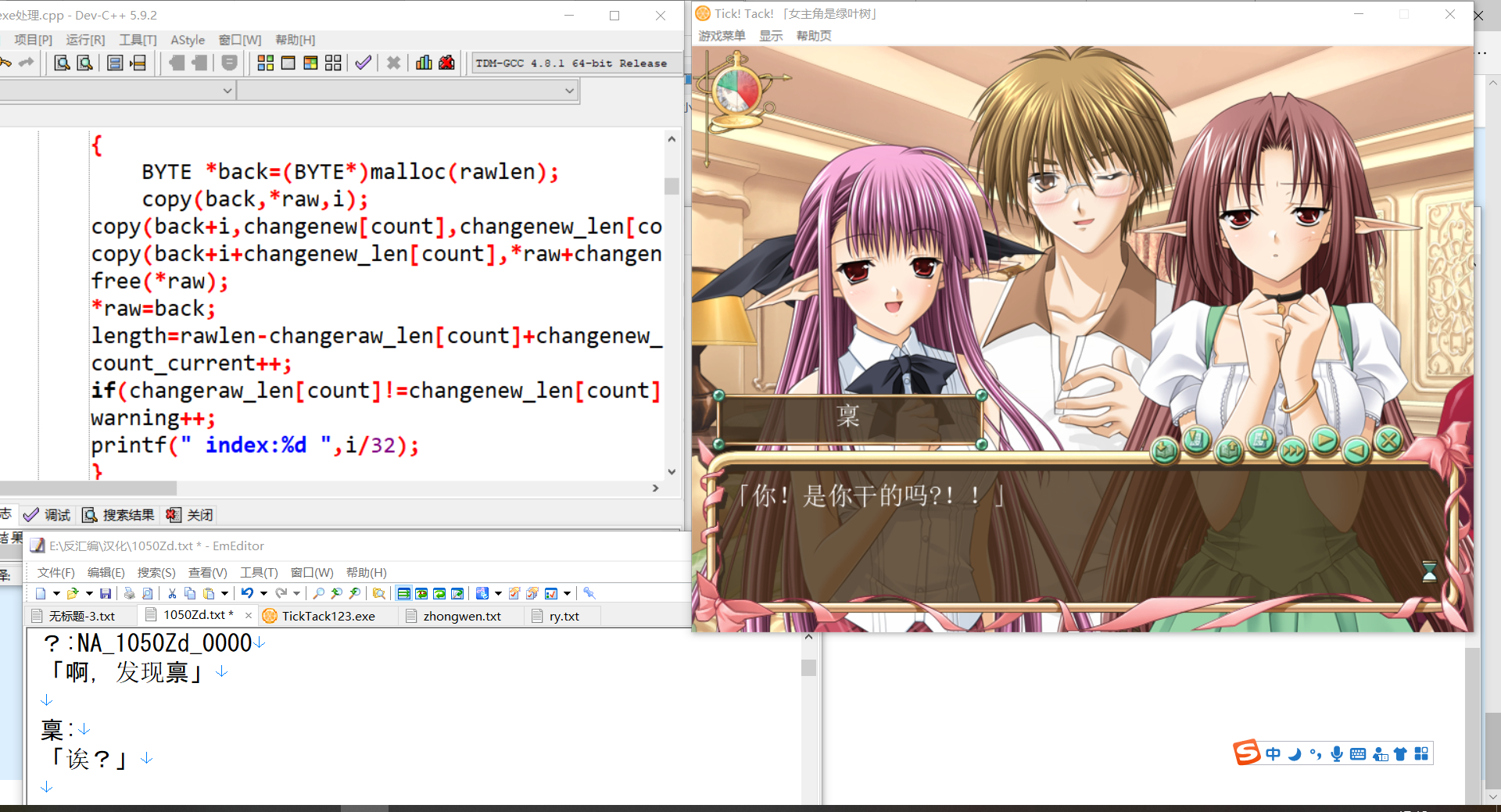Go back to previous game dialogue
1501x812 pixels.
tap(1356, 450)
